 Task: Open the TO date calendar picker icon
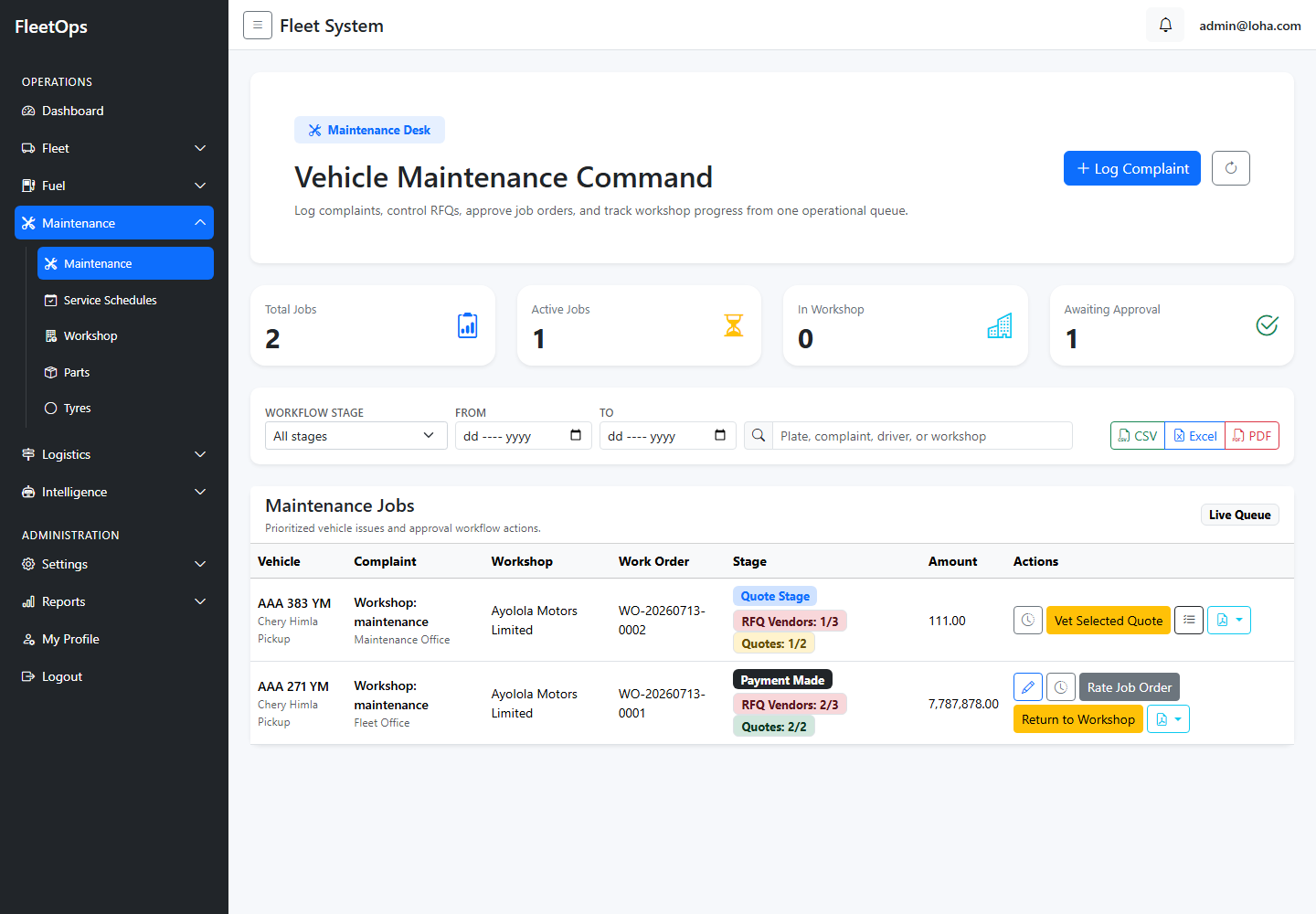pyautogui.click(x=720, y=435)
